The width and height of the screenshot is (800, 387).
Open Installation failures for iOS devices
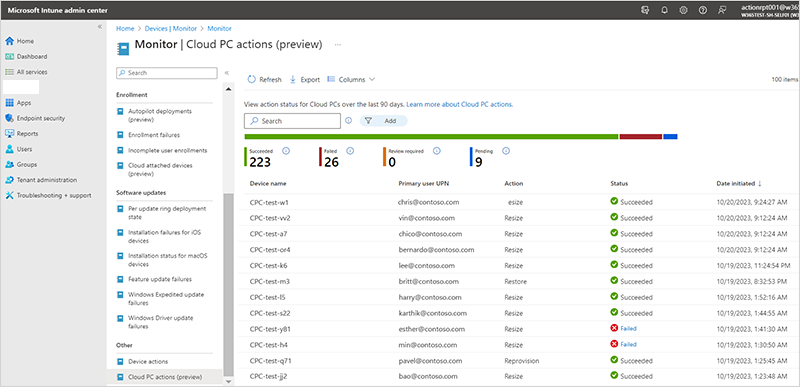tap(164, 237)
